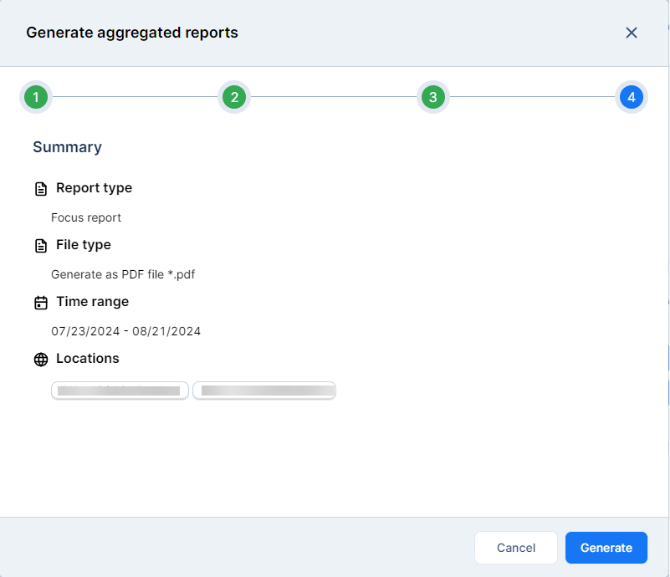
Task: Click the globe icon next to Locations
Action: (x=41, y=360)
